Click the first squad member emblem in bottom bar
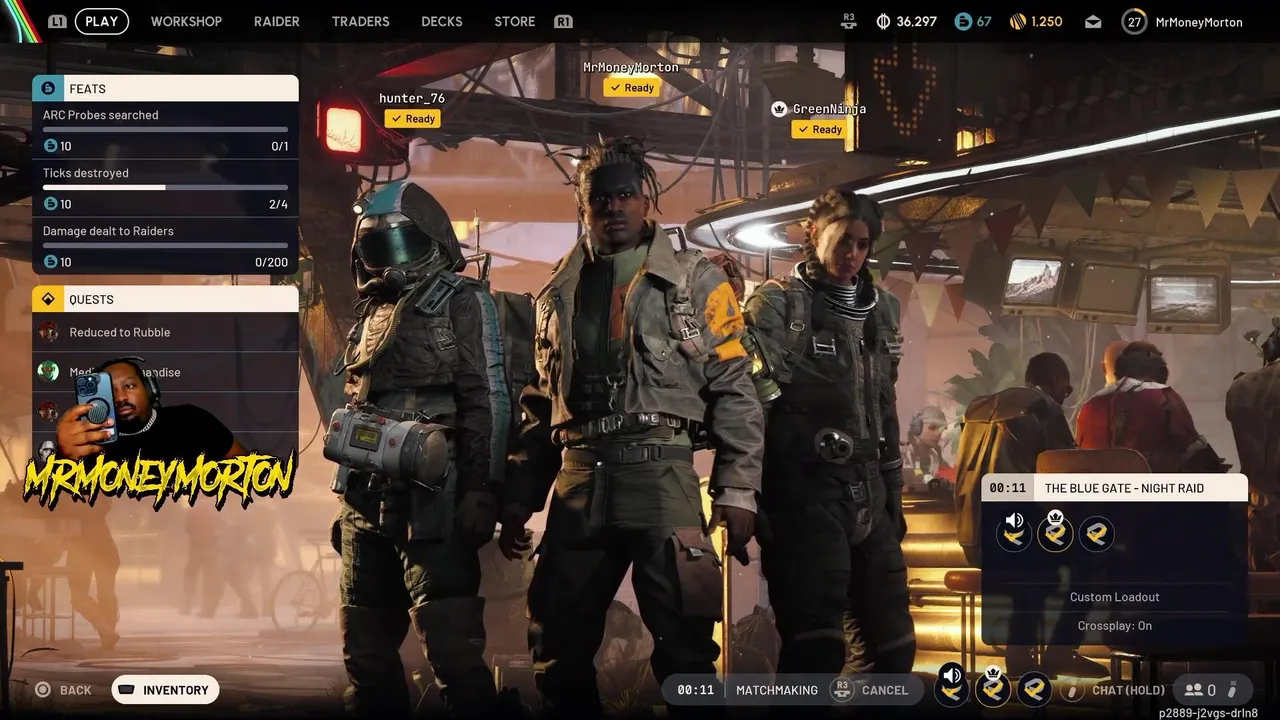Screen dimensions: 1280x720 coord(952,689)
